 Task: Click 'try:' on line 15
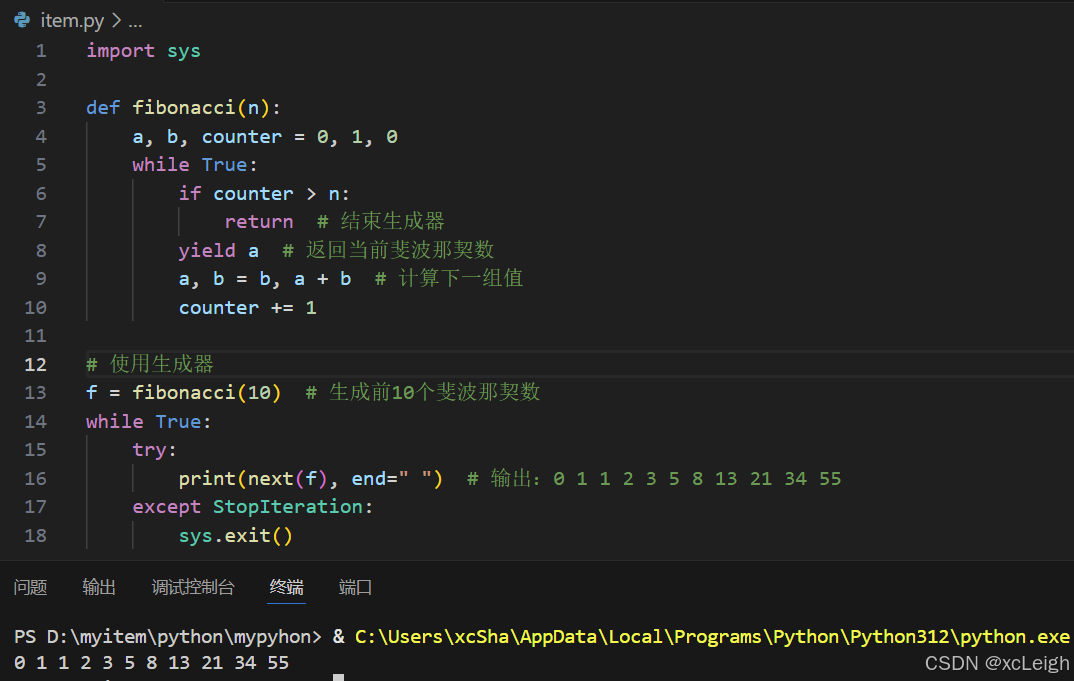coord(155,450)
